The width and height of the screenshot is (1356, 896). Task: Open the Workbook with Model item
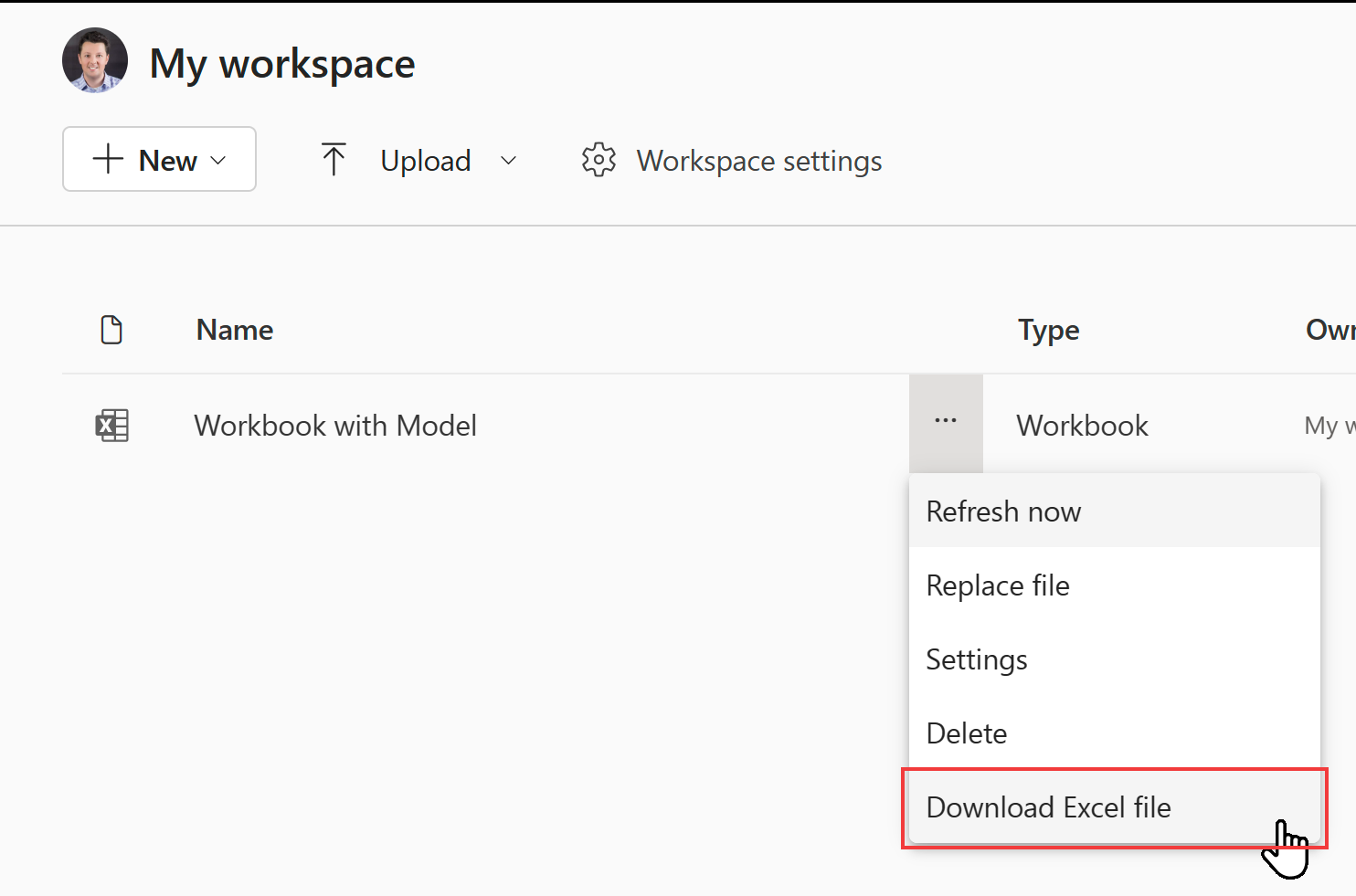tap(334, 425)
